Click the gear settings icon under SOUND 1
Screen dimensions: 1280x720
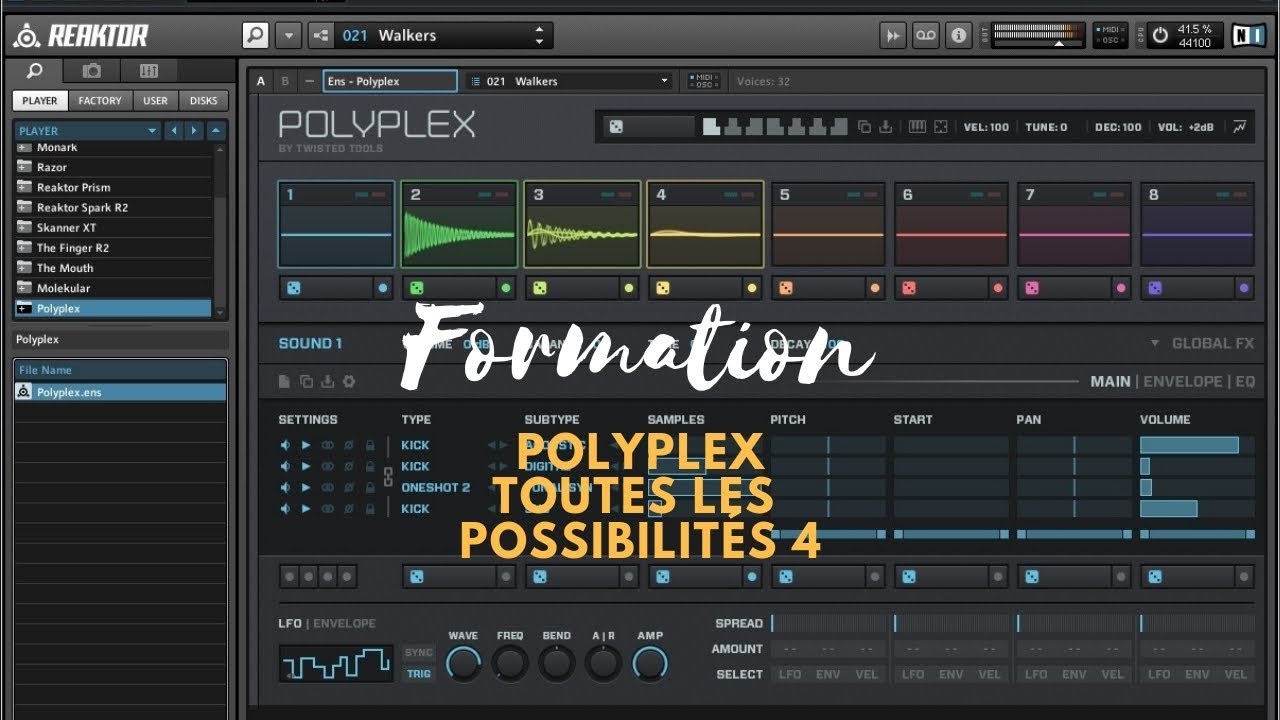click(x=349, y=381)
